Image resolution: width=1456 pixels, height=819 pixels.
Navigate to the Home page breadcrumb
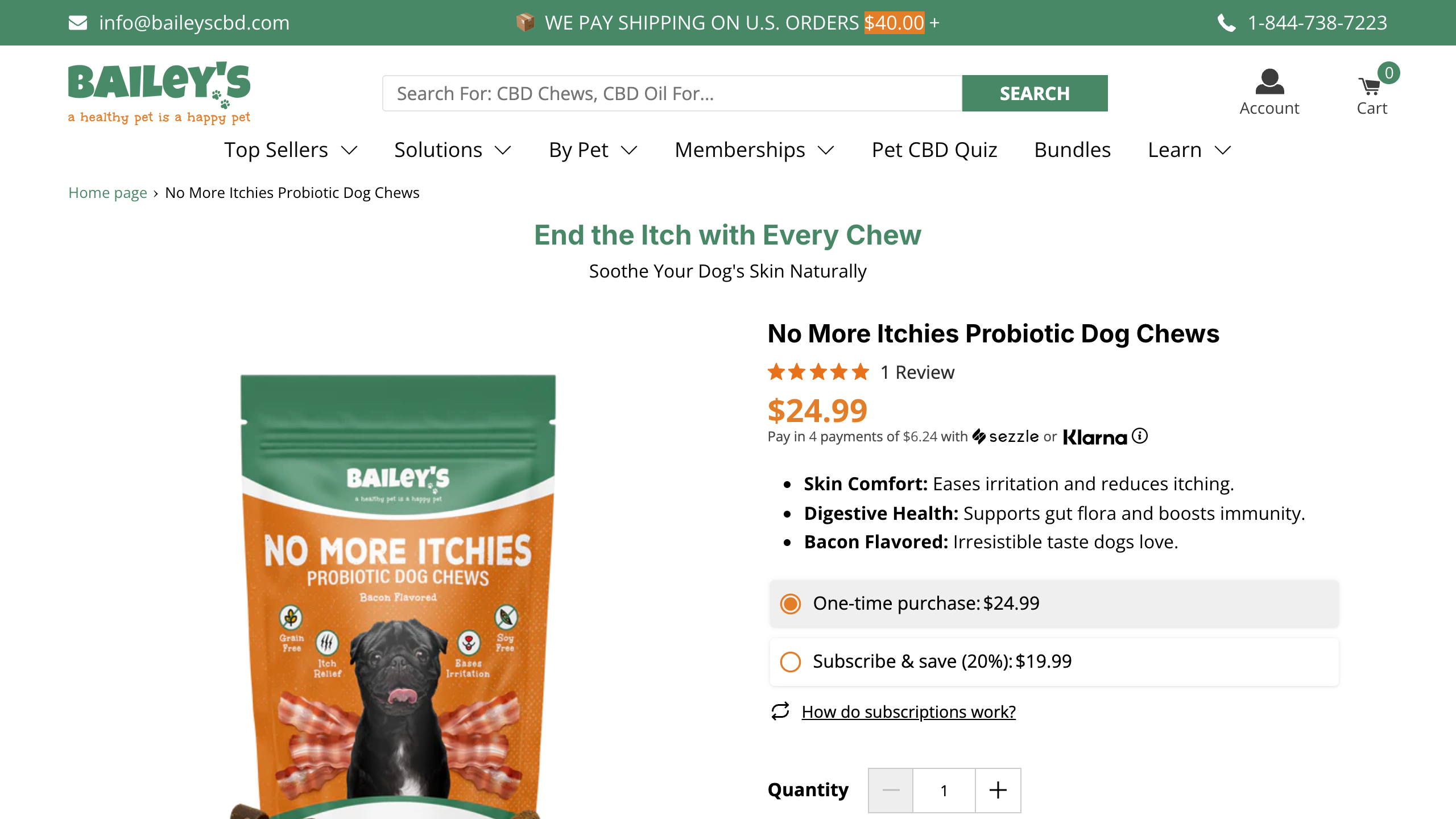tap(107, 192)
